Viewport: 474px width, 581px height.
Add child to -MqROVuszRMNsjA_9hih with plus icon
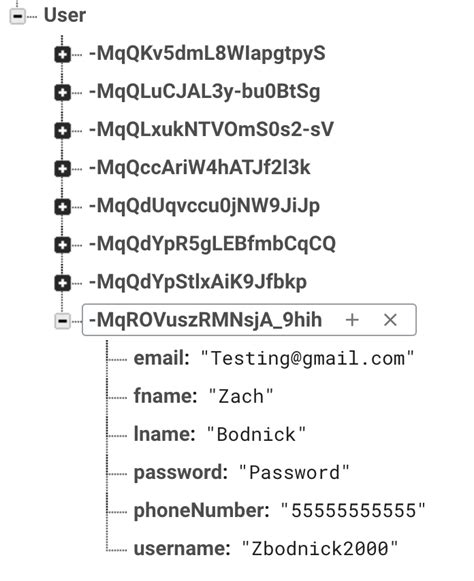pyautogui.click(x=352, y=320)
